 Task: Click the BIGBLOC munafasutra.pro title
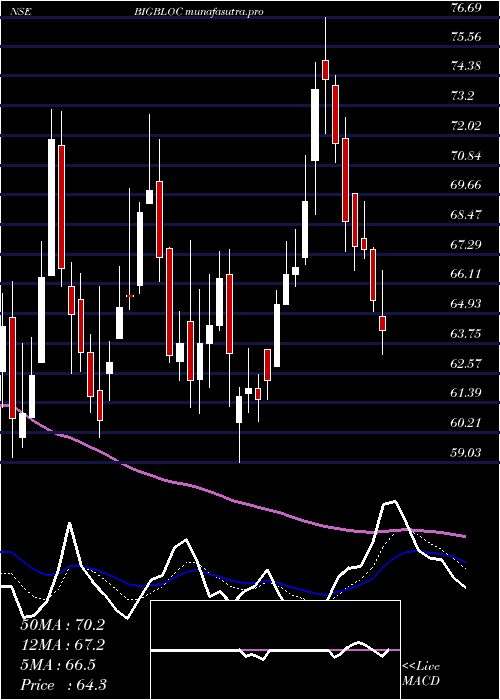point(198,12)
